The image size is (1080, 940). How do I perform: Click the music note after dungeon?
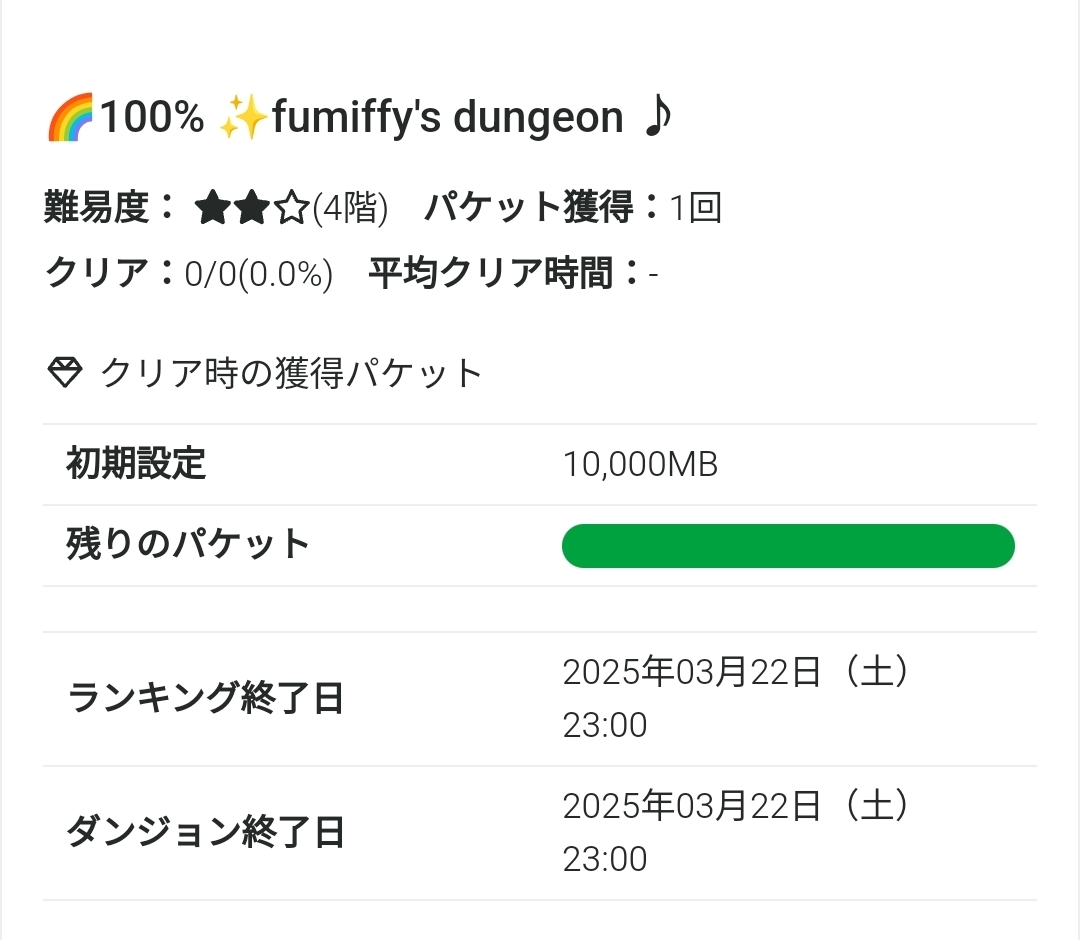click(x=658, y=117)
